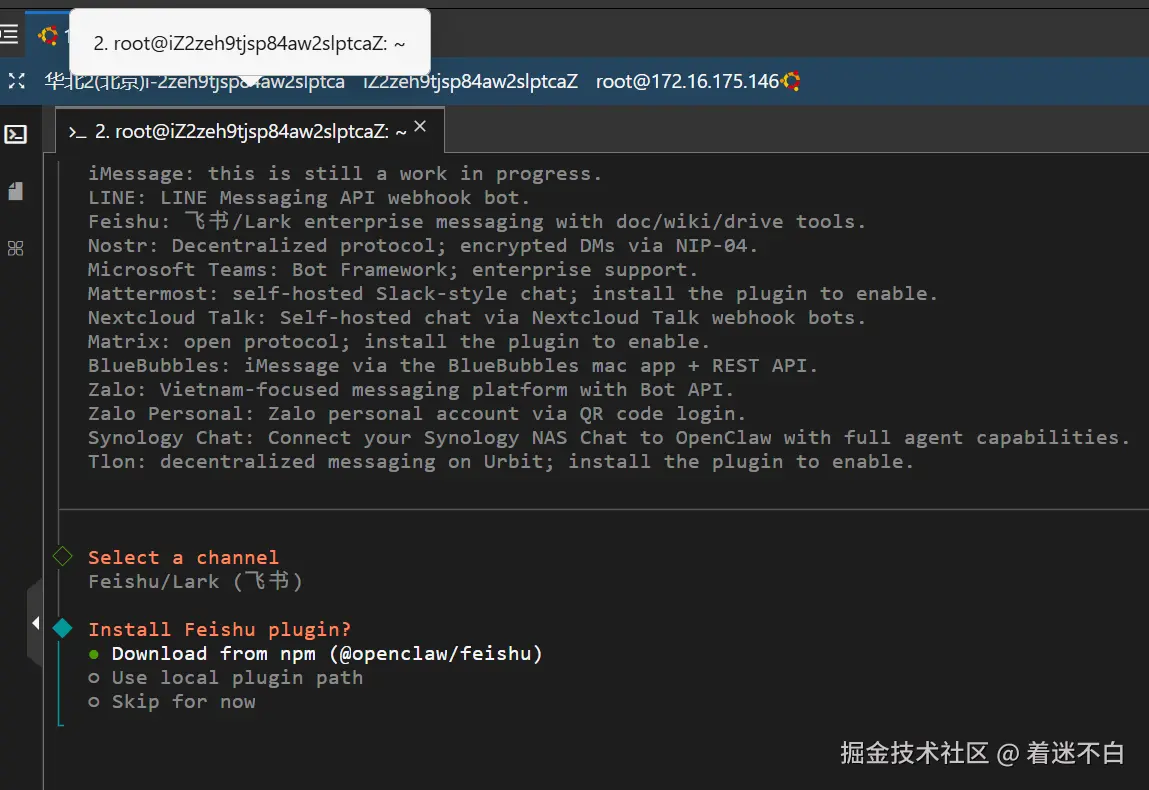This screenshot has height=790, width=1149.
Task: Collapse sidebar with left arrow handle
Action: 34,623
